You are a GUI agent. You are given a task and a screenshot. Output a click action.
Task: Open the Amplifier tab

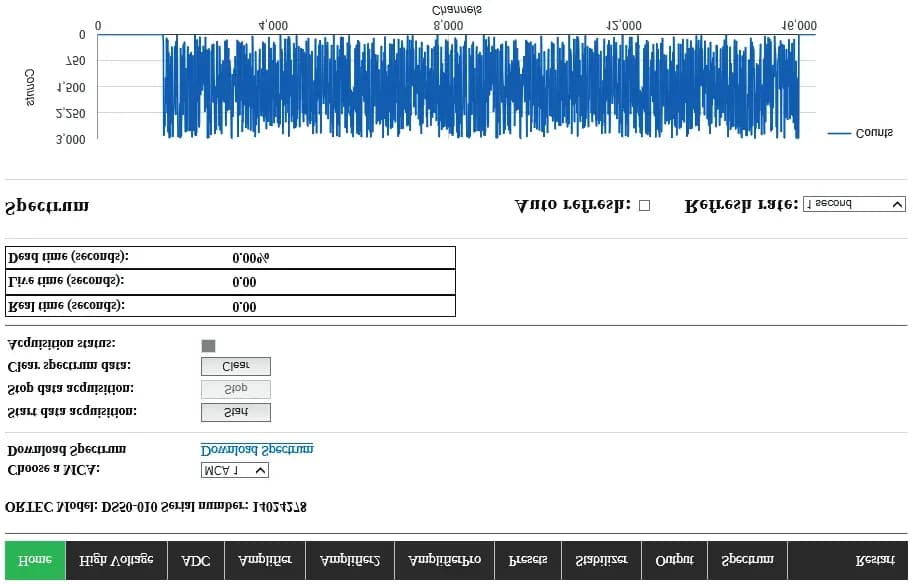265,560
